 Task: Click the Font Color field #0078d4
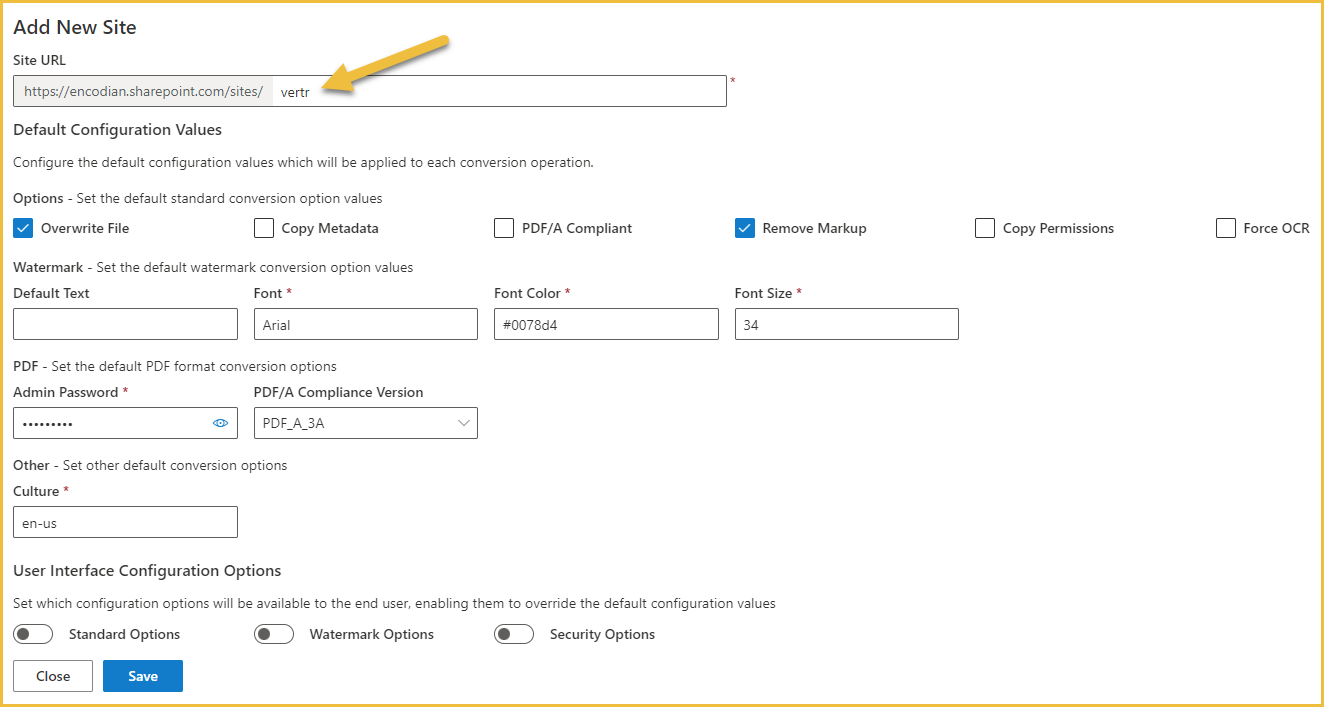click(x=606, y=324)
